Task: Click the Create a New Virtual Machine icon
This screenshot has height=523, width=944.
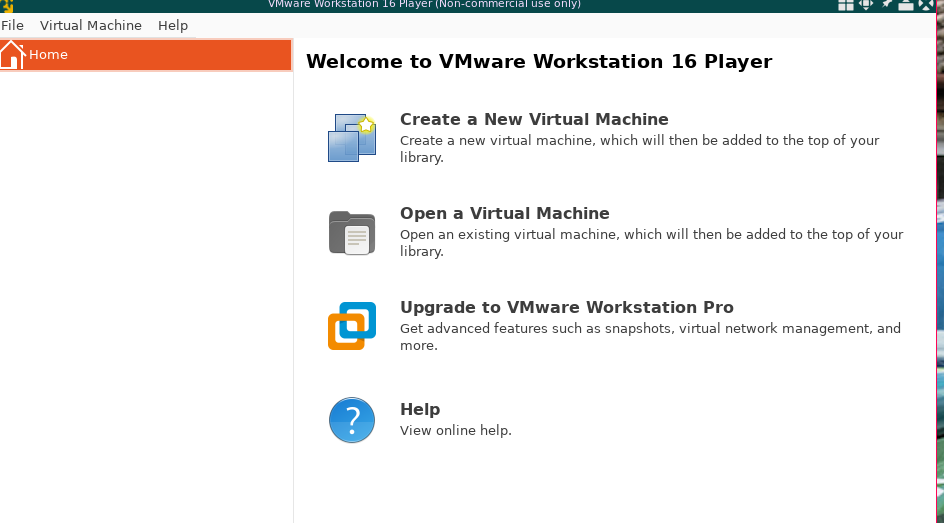Action: pyautogui.click(x=352, y=138)
